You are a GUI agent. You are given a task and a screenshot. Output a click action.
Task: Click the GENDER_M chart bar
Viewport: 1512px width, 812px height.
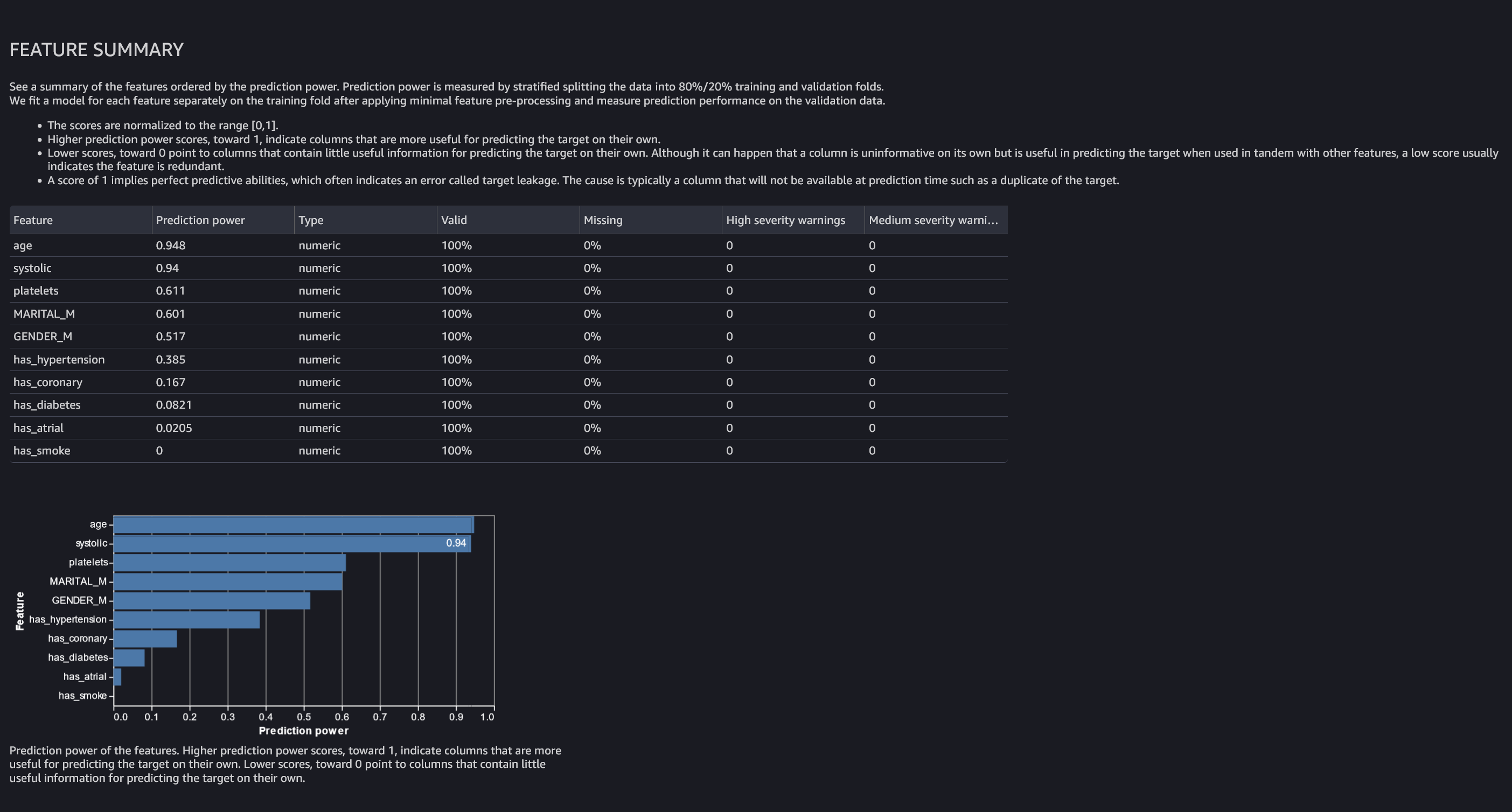coord(211,601)
